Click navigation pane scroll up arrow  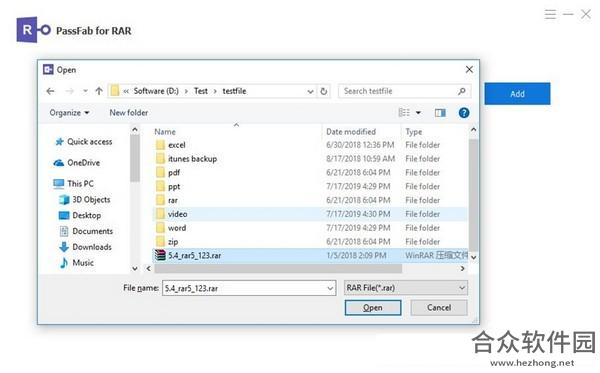pyautogui.click(x=135, y=130)
